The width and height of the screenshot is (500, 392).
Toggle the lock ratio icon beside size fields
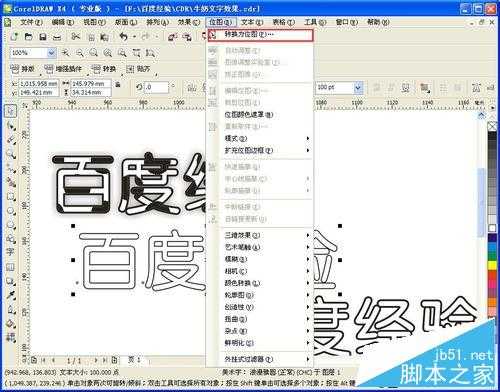point(118,85)
